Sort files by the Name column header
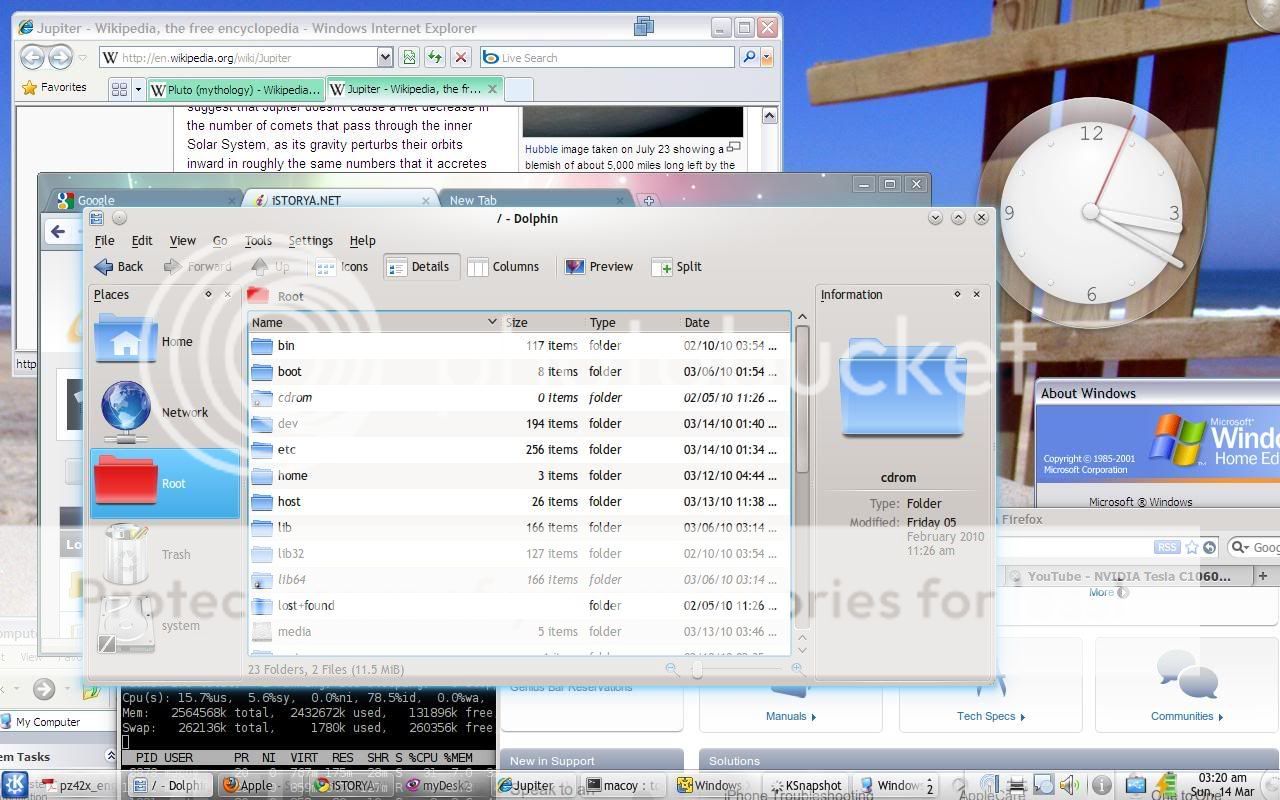This screenshot has height=800, width=1280. point(370,322)
